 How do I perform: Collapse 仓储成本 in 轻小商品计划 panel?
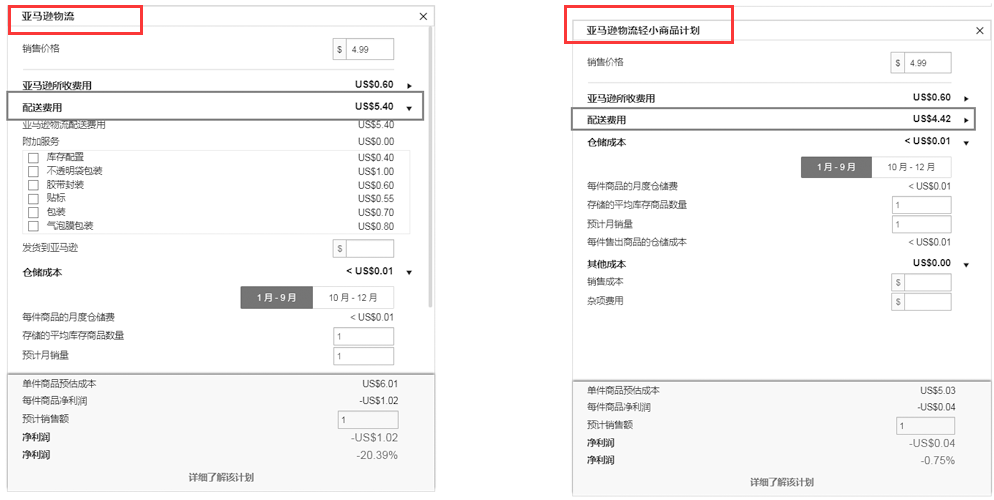pos(966,143)
